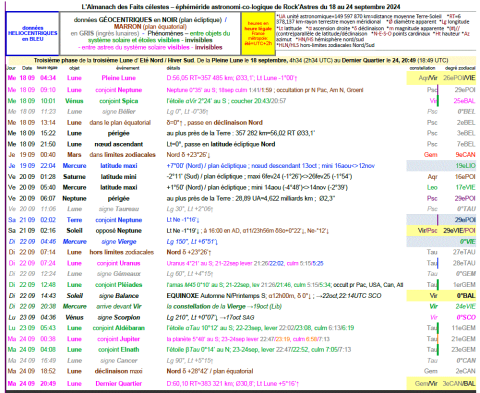Click the "EQUINOXE" details text
Viewport: 480px width, 393px height.
point(183,296)
